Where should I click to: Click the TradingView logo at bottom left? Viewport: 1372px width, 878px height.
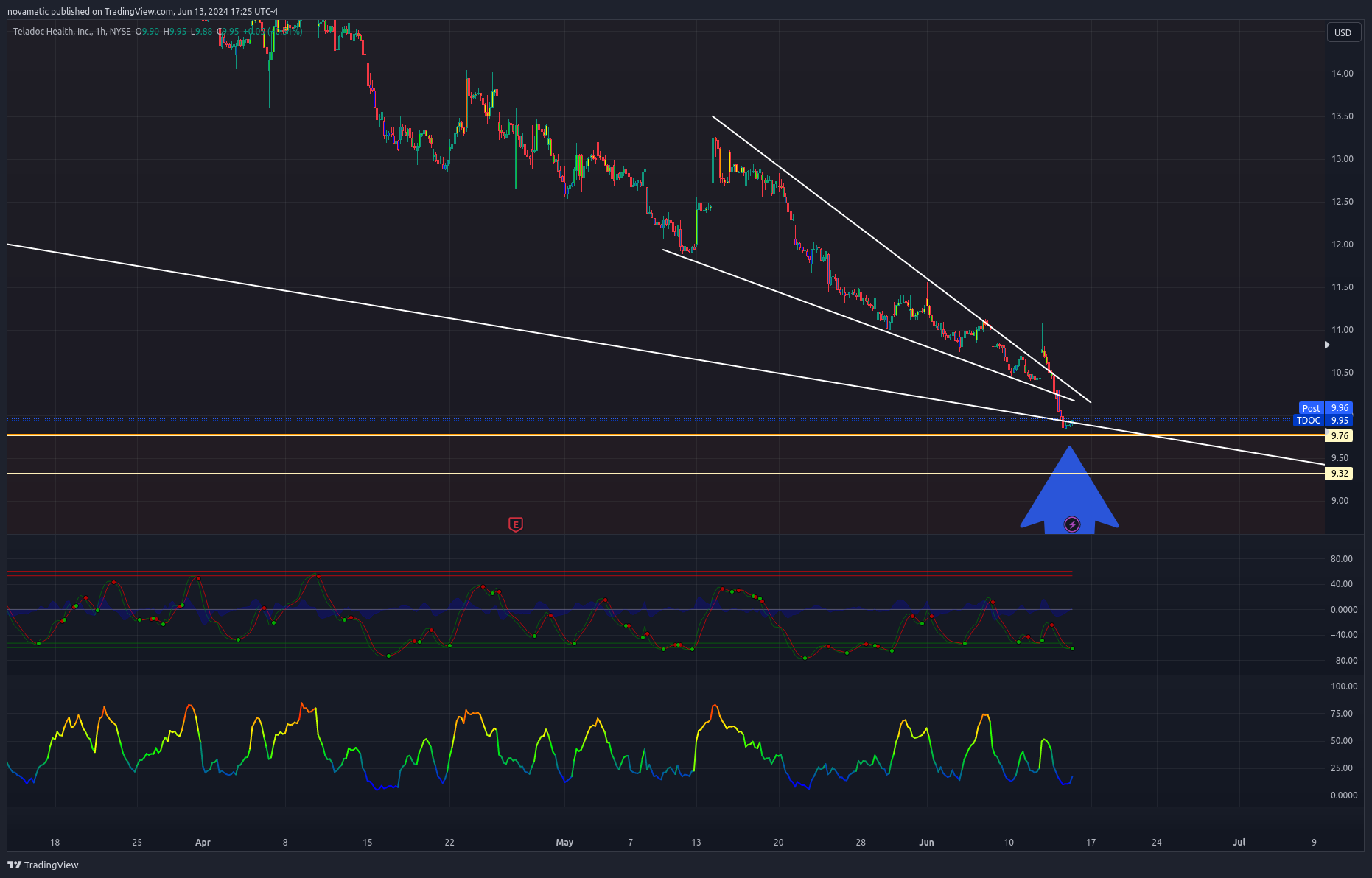click(43, 865)
